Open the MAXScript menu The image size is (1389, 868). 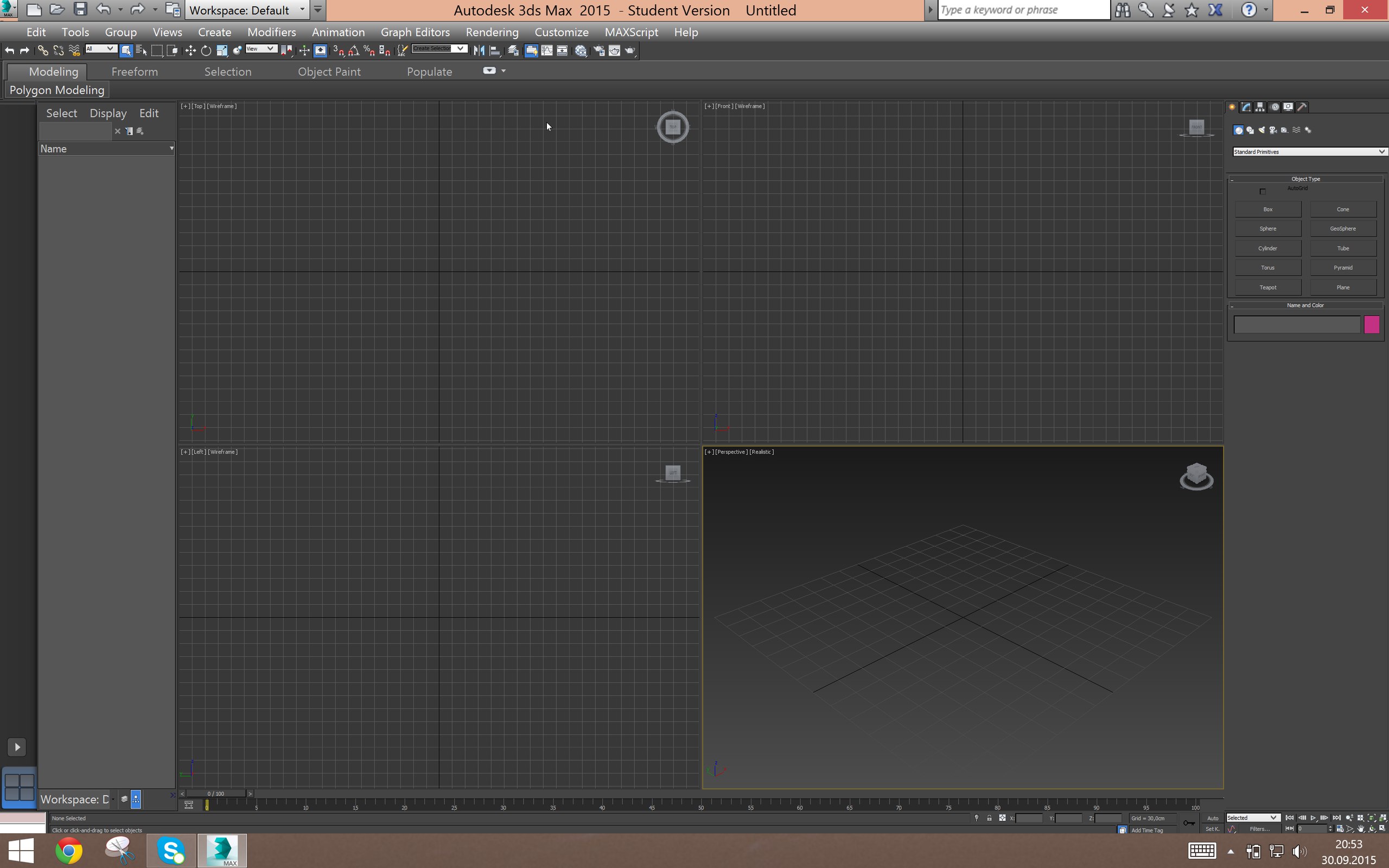click(x=631, y=32)
